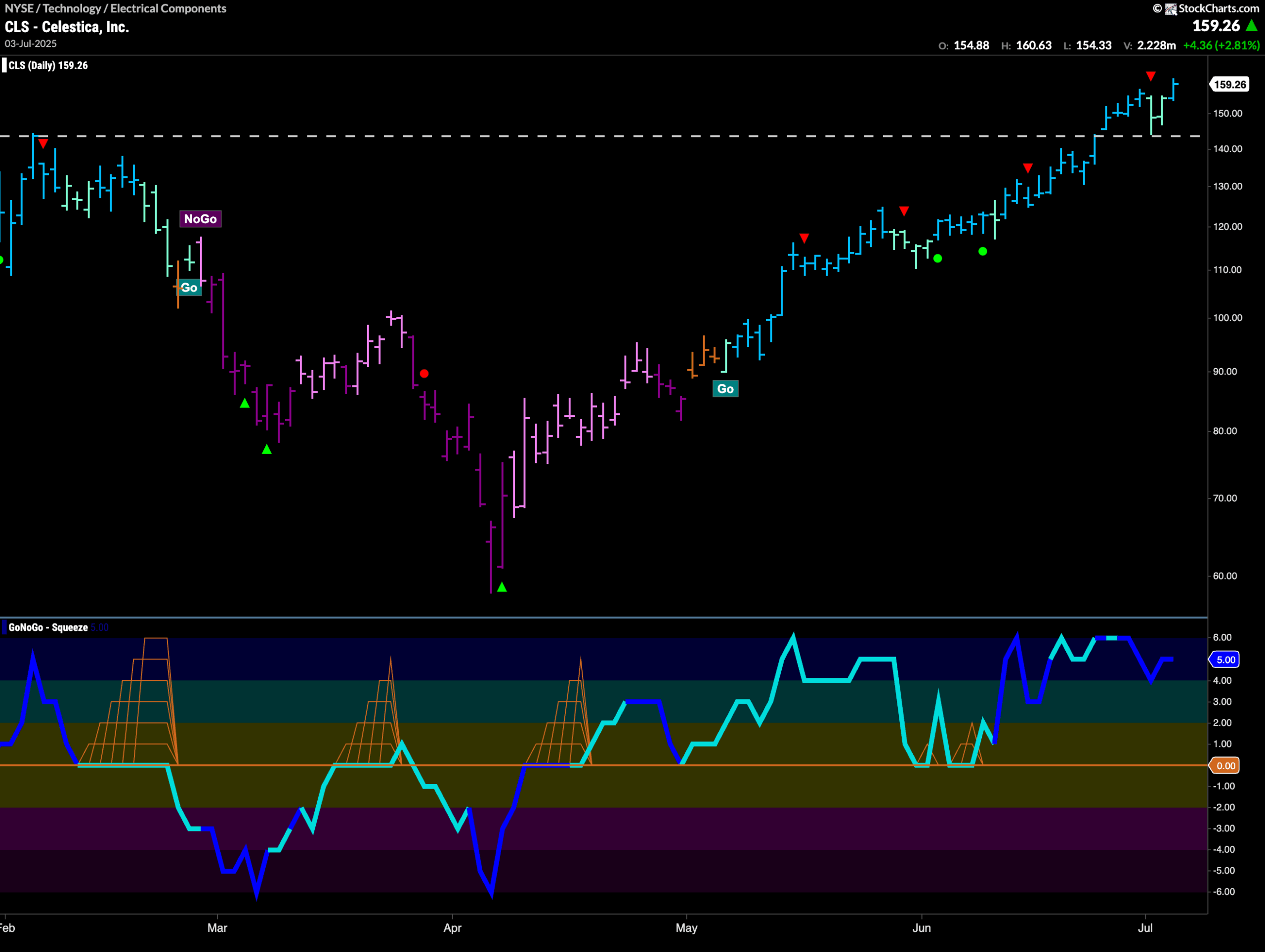Click the green circle marker on far left edge
The height and width of the screenshot is (952, 1265).
[1, 260]
